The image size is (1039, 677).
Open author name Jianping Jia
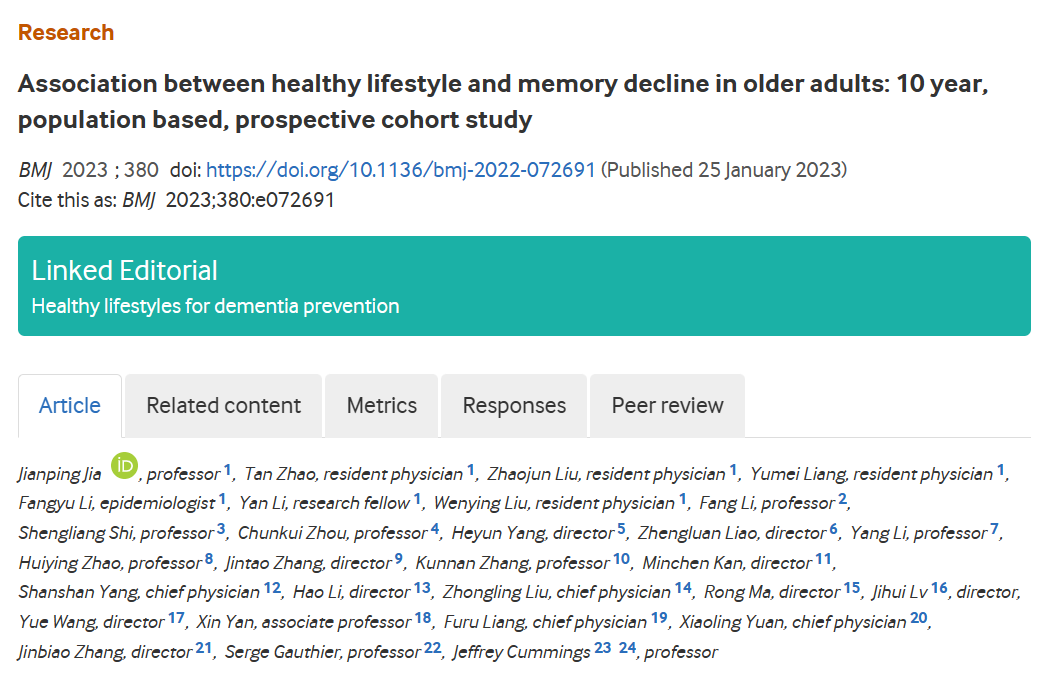pos(60,474)
